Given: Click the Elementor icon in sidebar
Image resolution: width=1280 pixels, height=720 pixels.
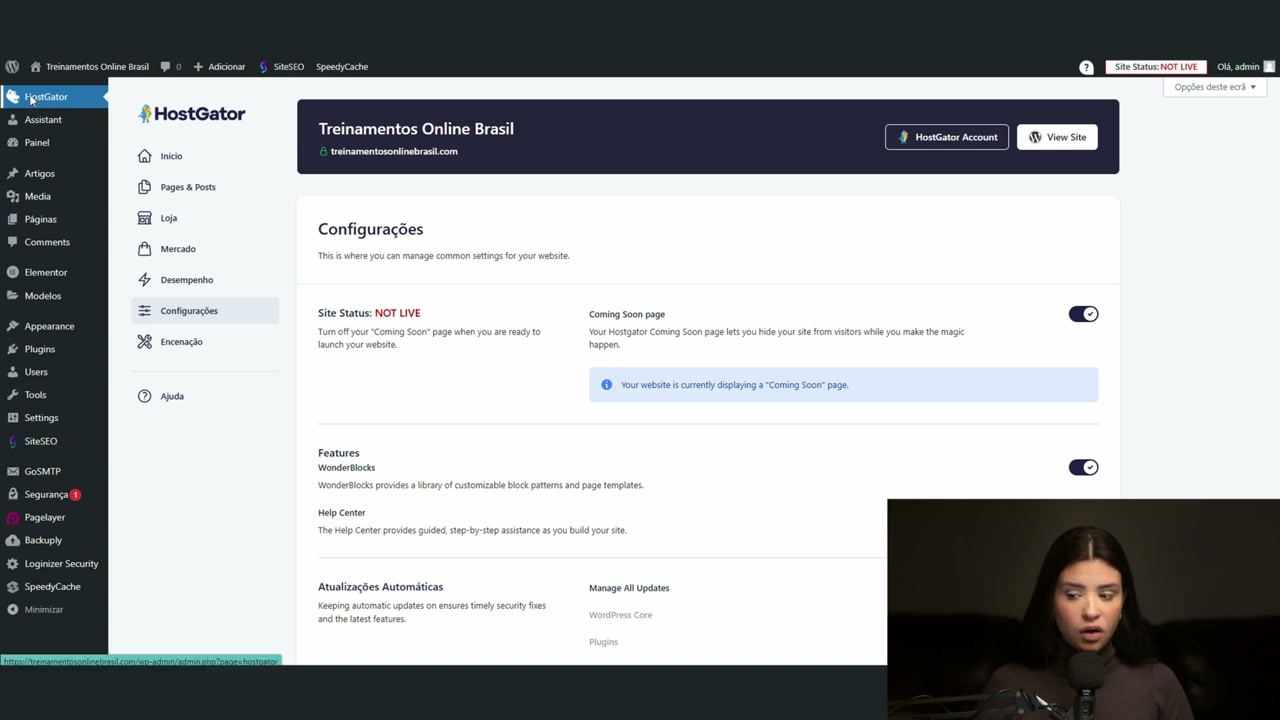Looking at the screenshot, I should (12, 272).
